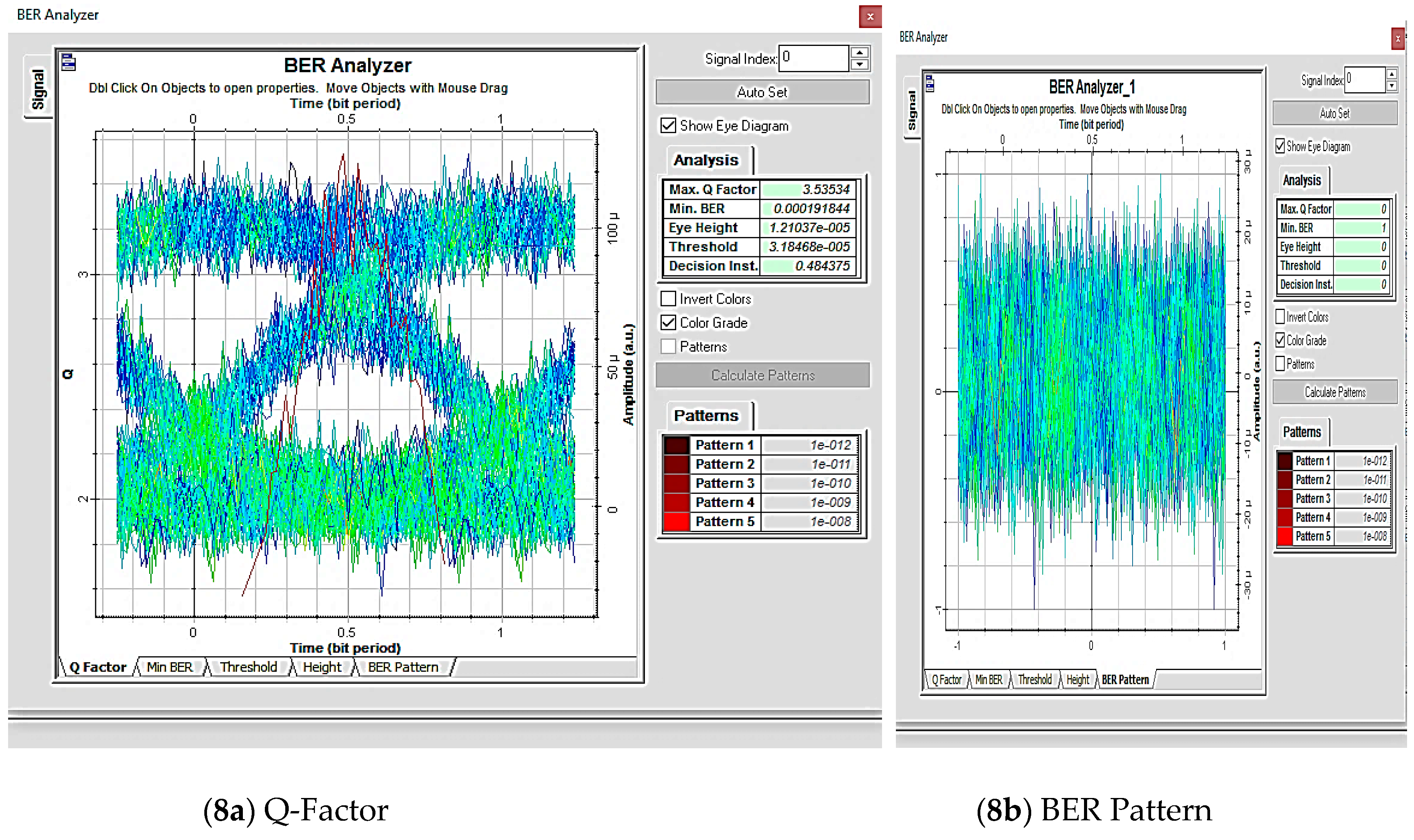Screen dimensions: 1414x840
Task: Enable Patterns checkbox in left window
Action: click(x=668, y=346)
